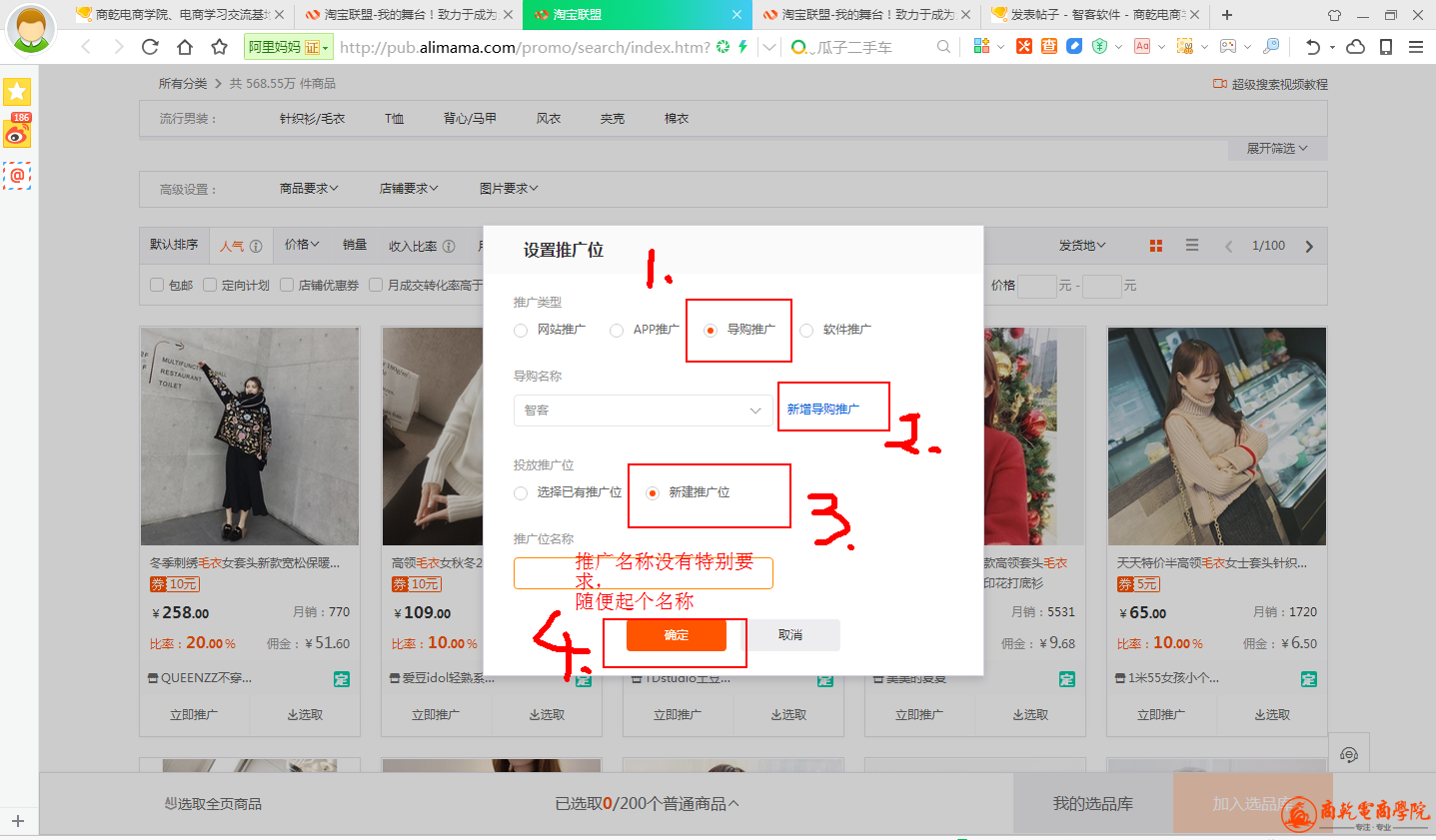Select APP推广 radio button
The height and width of the screenshot is (840, 1436).
(617, 331)
